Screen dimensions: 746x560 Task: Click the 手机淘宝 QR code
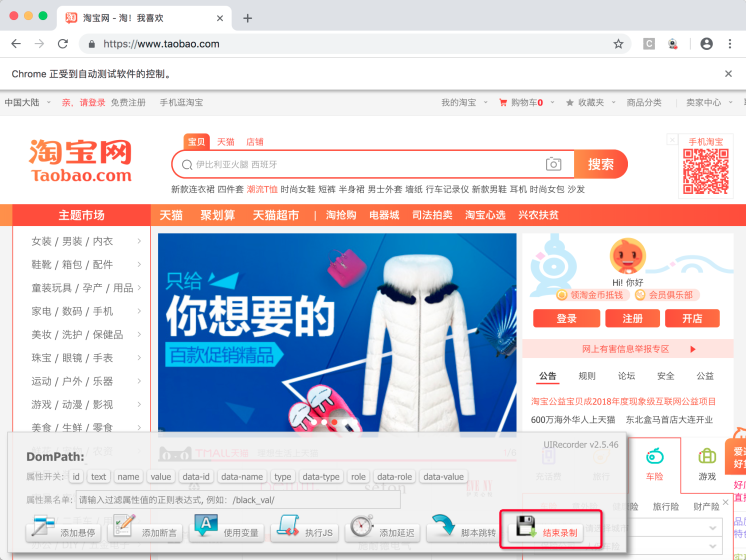click(706, 171)
